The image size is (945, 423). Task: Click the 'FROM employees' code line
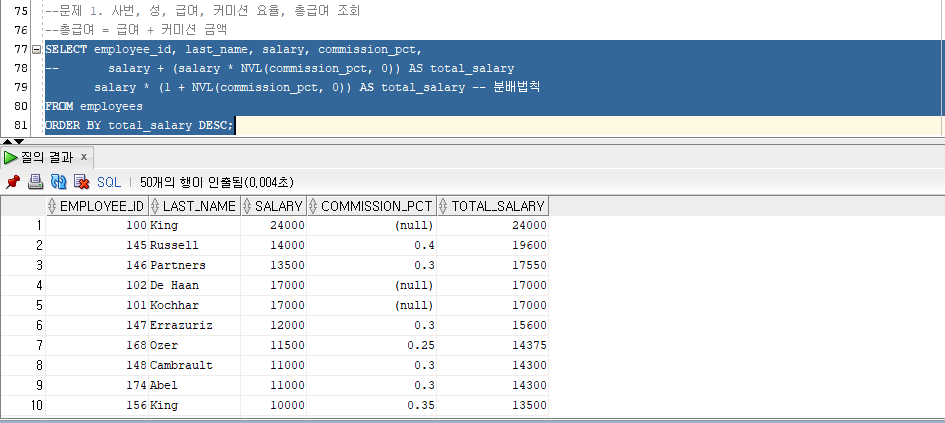click(x=94, y=107)
